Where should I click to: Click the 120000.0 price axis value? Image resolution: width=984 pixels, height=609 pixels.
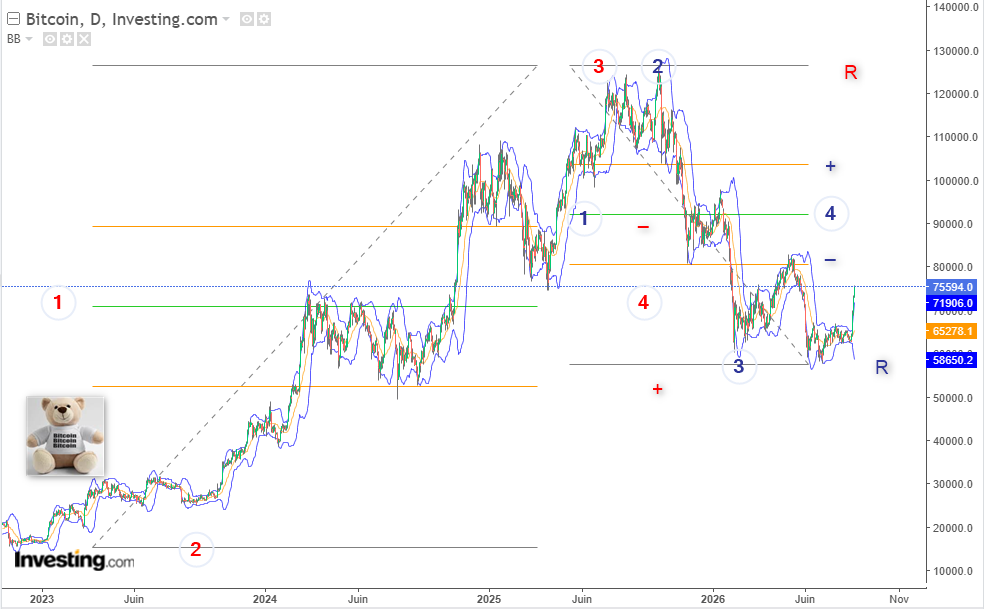point(956,94)
